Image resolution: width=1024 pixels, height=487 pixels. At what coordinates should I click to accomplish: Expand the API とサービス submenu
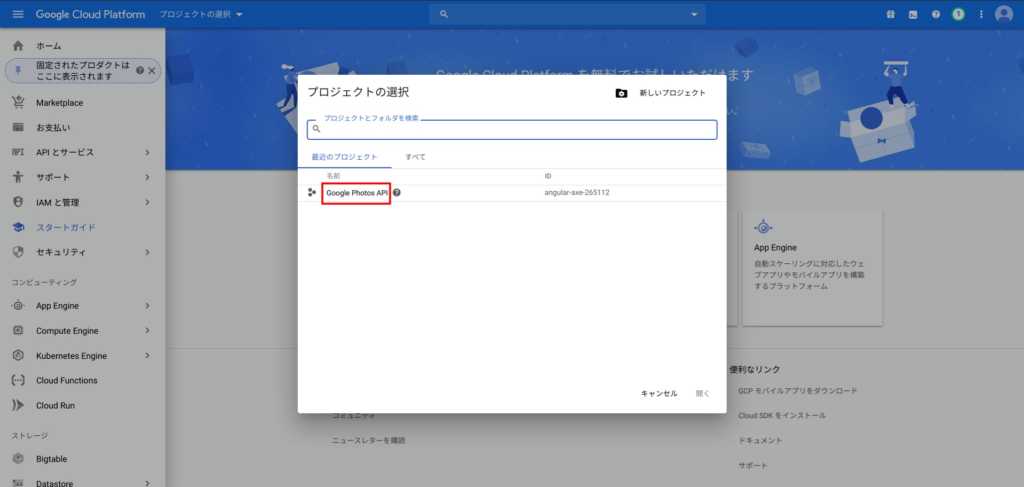click(x=147, y=152)
